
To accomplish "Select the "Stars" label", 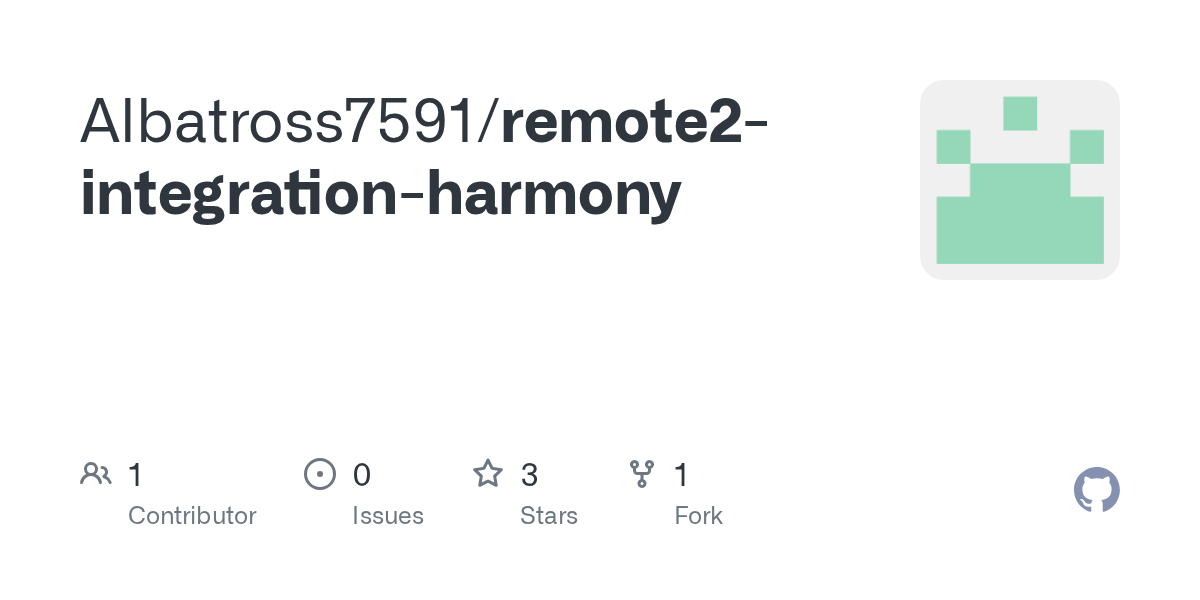I will pyautogui.click(x=549, y=516).
